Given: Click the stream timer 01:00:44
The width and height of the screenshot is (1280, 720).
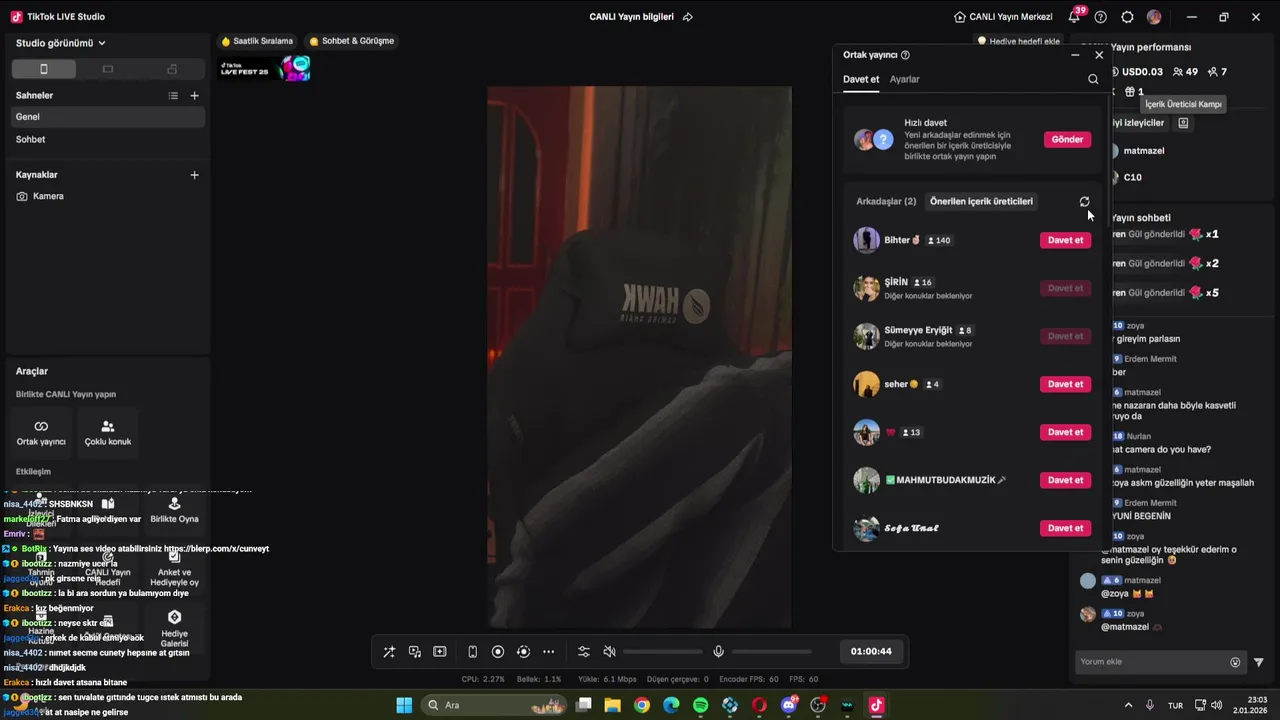Looking at the screenshot, I should click(871, 651).
